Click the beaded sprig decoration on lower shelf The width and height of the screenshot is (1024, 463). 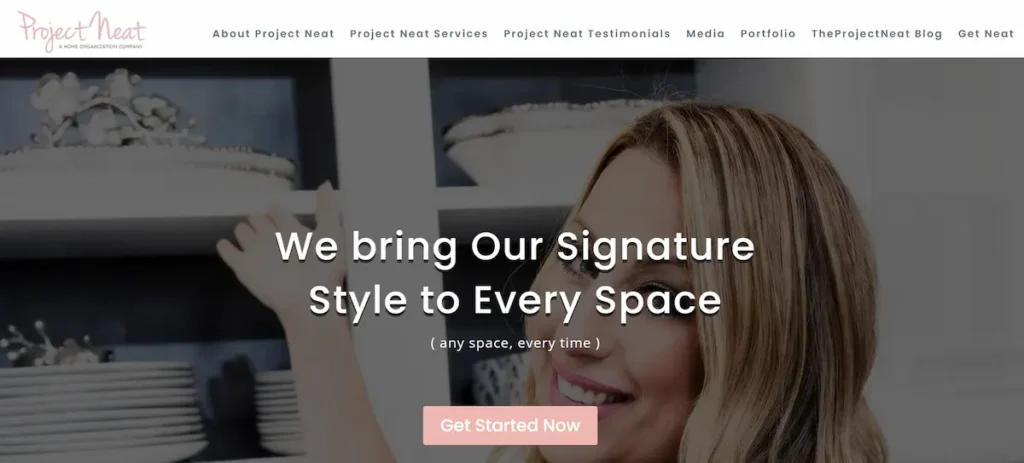(x=46, y=343)
